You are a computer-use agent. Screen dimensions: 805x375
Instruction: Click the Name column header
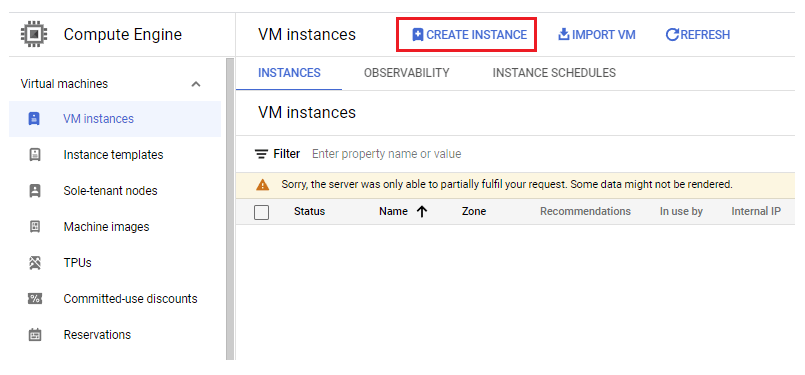(x=393, y=211)
